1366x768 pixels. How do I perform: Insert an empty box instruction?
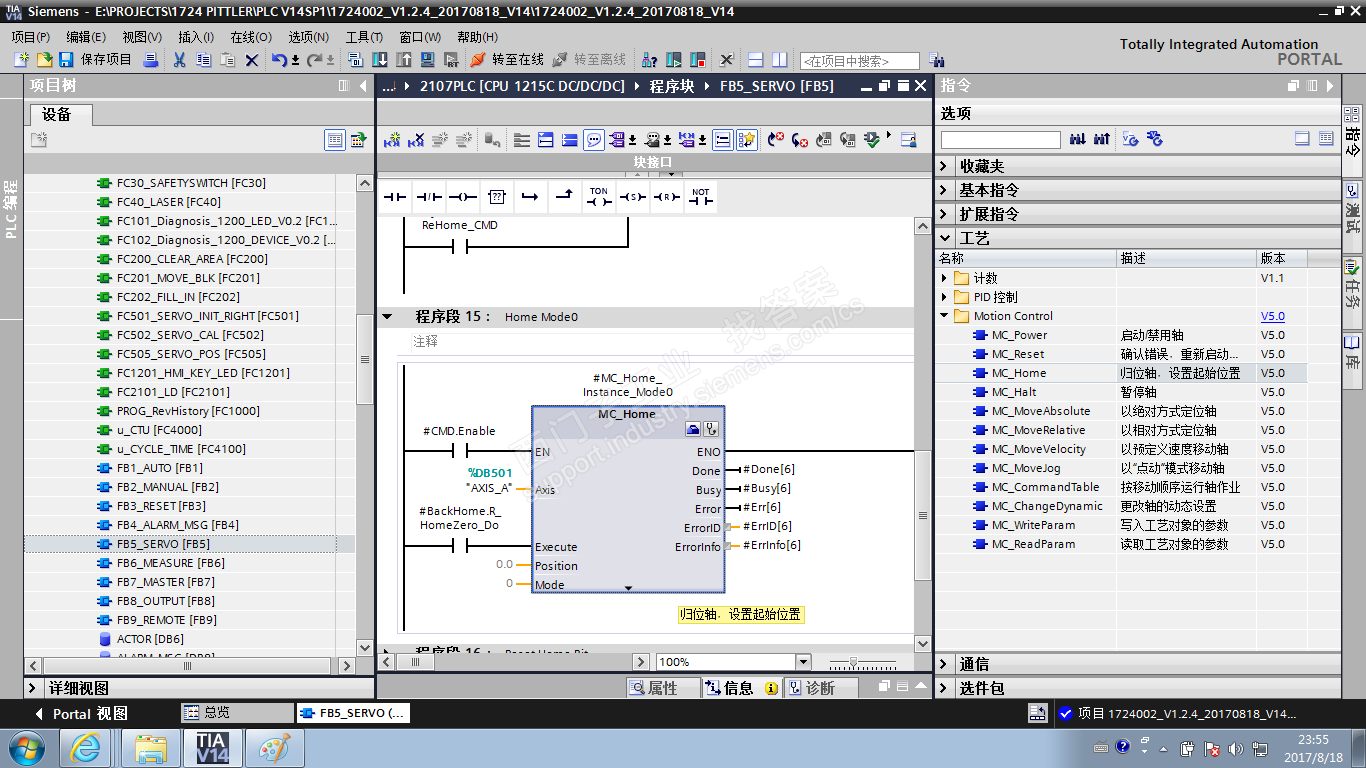tap(496, 197)
